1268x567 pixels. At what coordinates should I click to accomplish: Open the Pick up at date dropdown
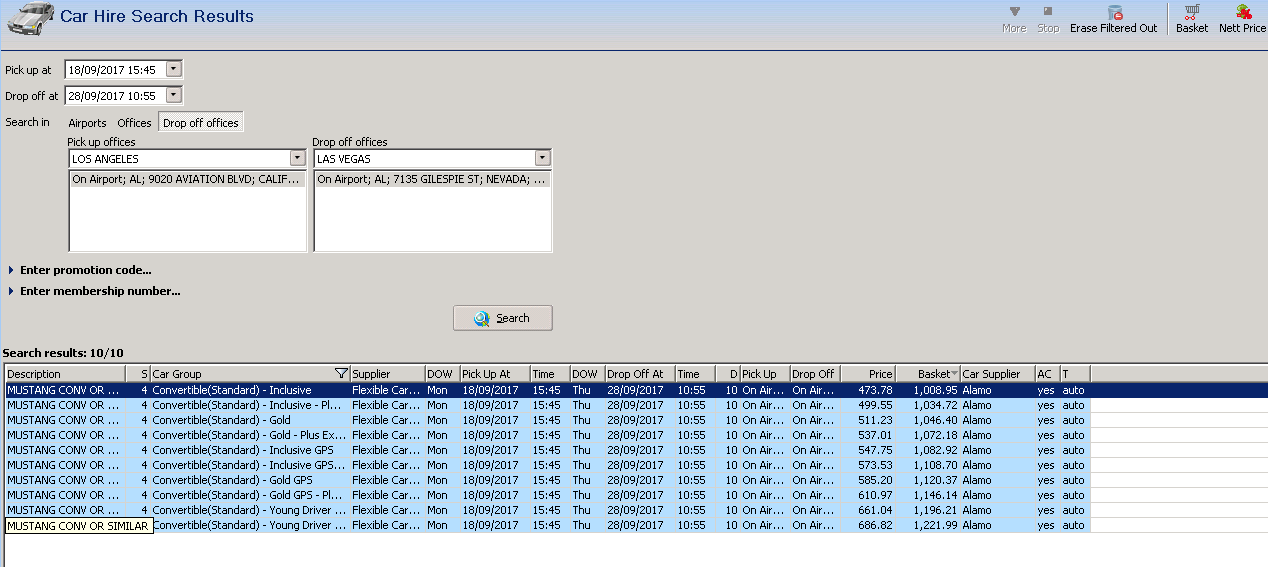click(174, 70)
